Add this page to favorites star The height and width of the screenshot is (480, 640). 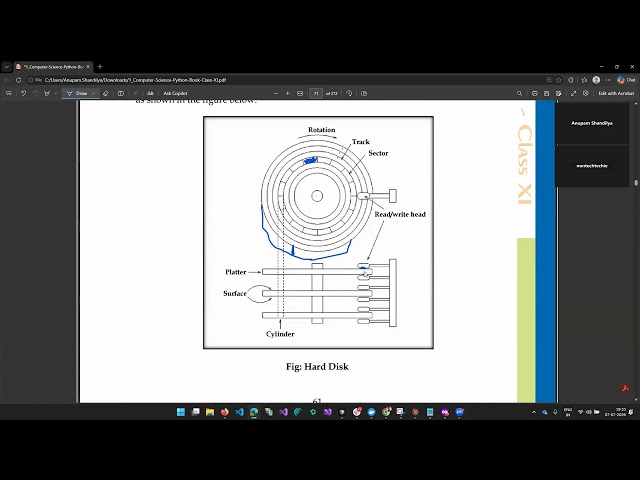pyautogui.click(x=559, y=80)
